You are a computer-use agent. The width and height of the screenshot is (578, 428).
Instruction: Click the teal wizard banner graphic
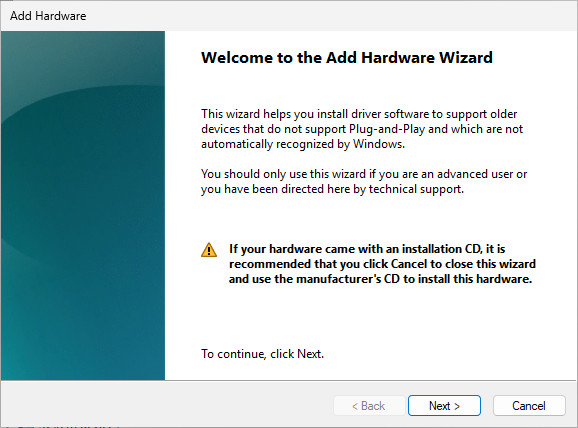coord(83,205)
